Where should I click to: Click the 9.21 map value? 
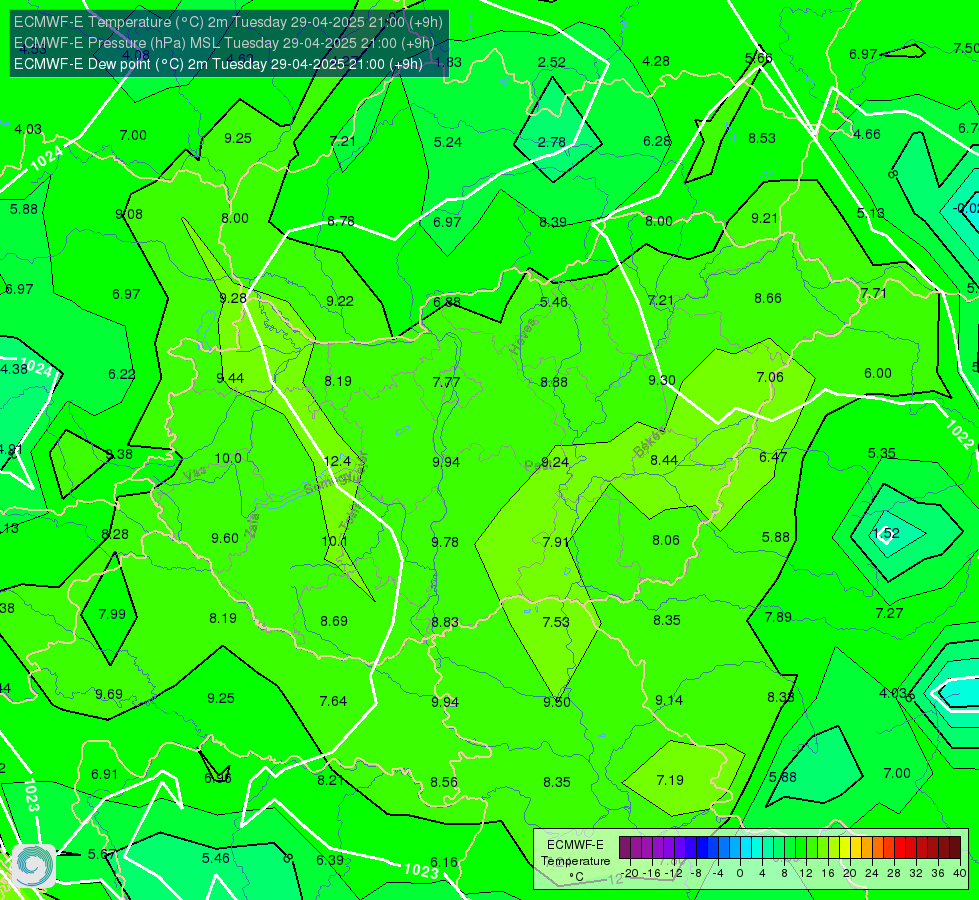coord(764,218)
